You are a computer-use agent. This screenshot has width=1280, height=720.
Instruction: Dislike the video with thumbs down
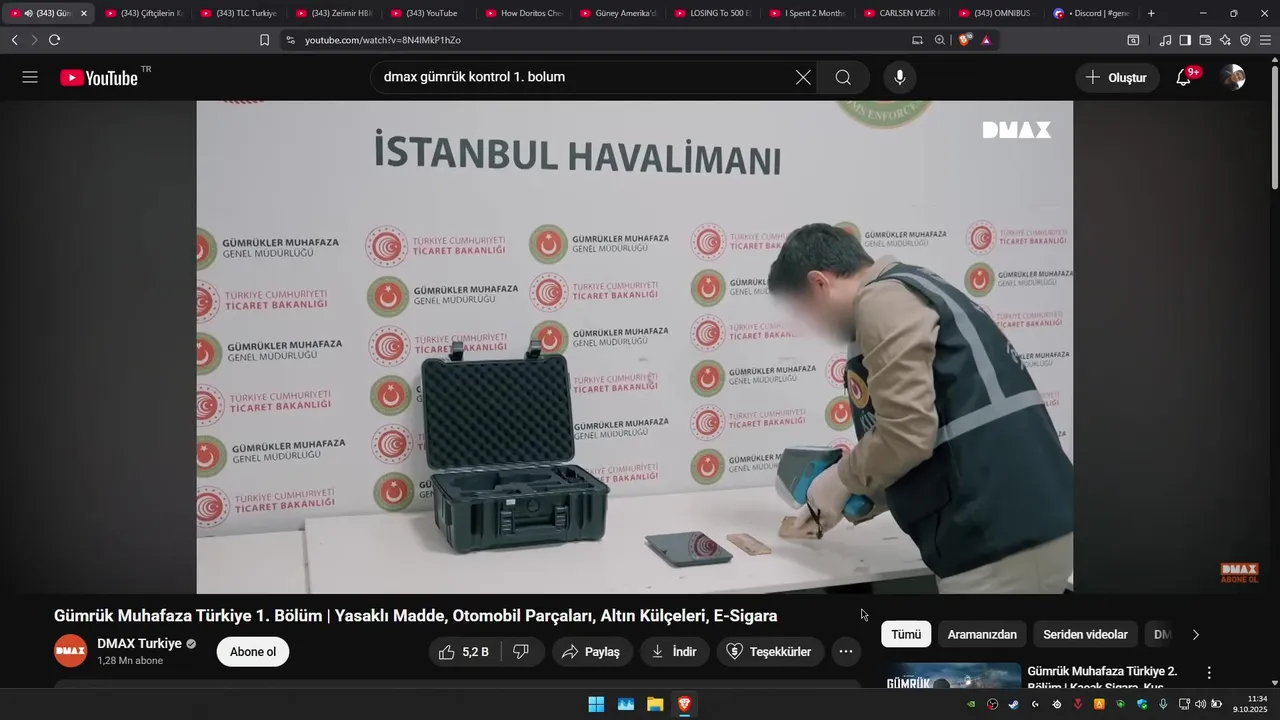coord(521,652)
